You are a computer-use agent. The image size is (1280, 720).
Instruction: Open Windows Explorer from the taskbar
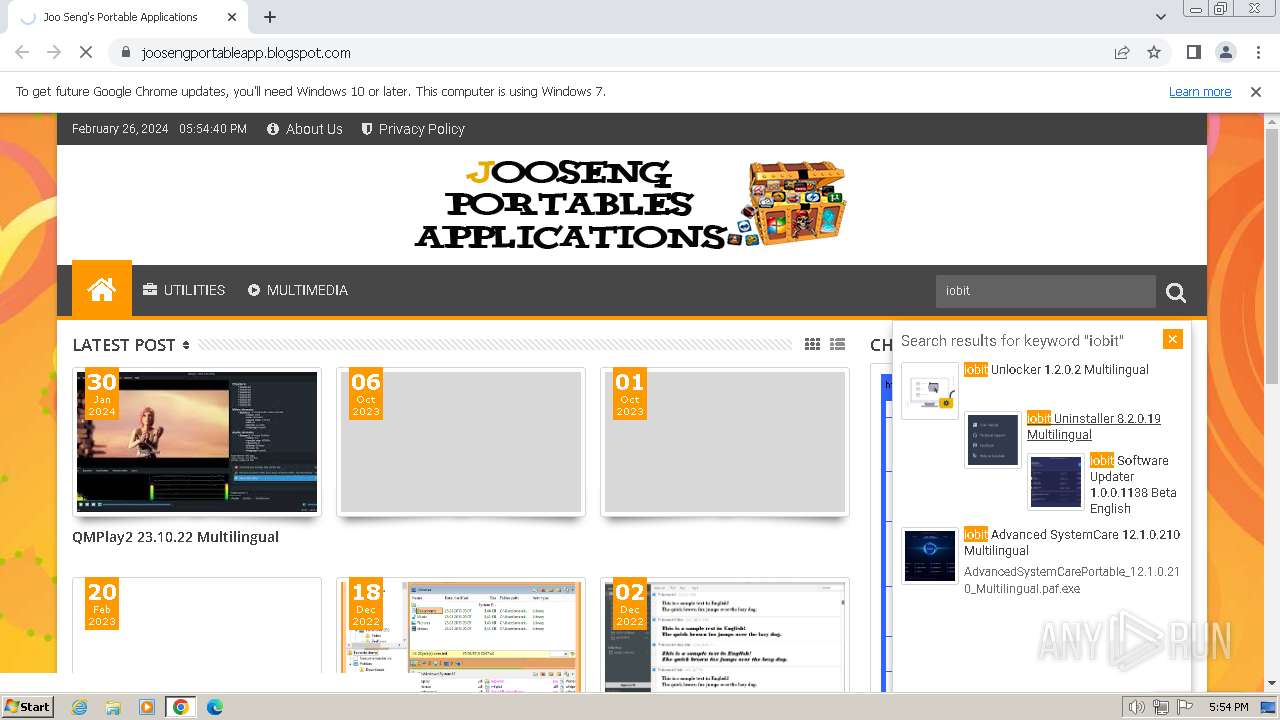point(113,707)
